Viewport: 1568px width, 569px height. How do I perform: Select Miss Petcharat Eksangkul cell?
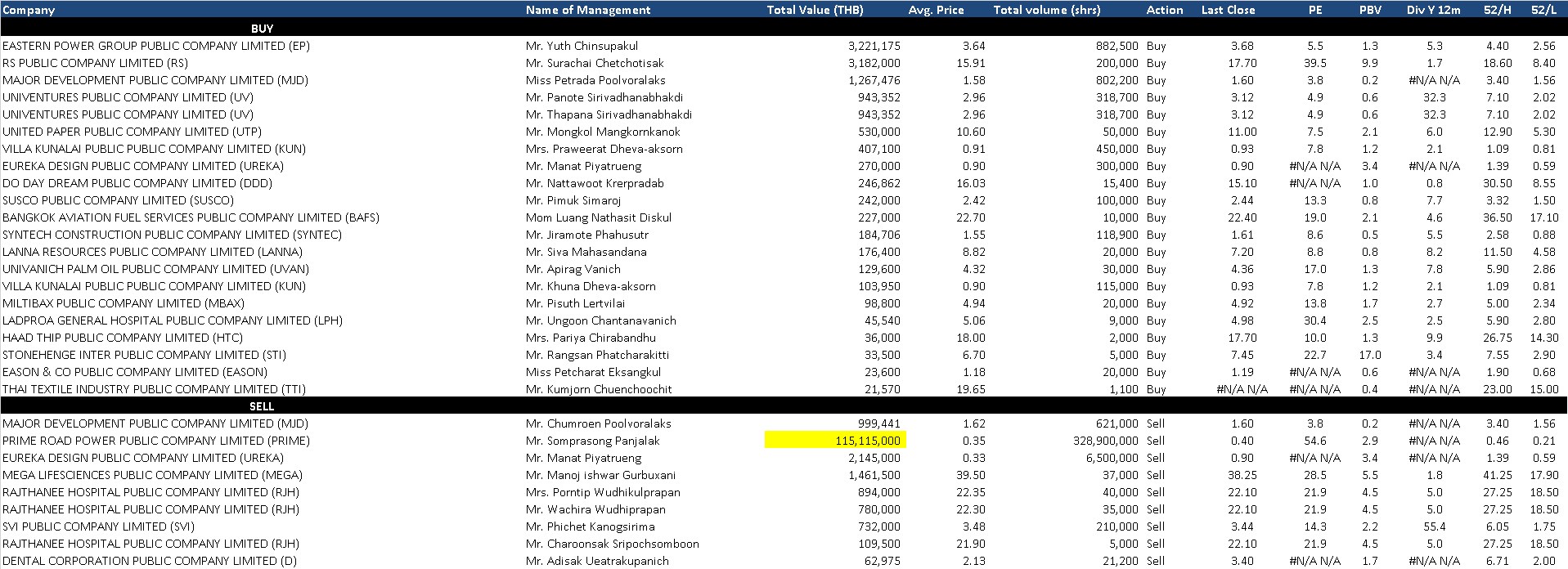coord(593,372)
